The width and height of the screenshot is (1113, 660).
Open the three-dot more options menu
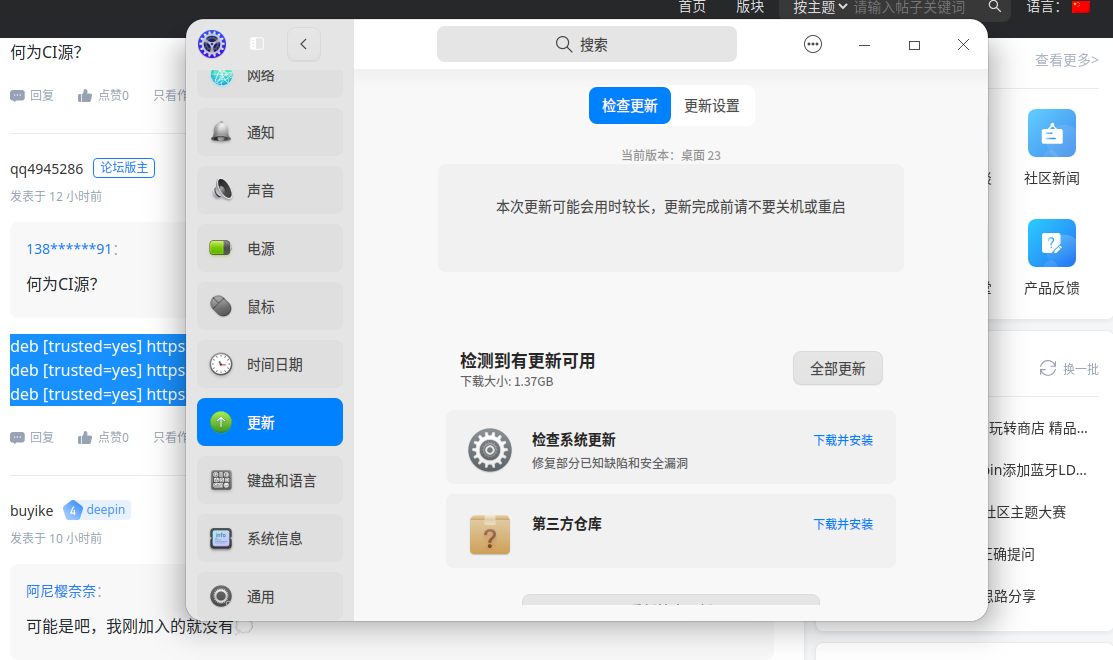pyautogui.click(x=813, y=45)
